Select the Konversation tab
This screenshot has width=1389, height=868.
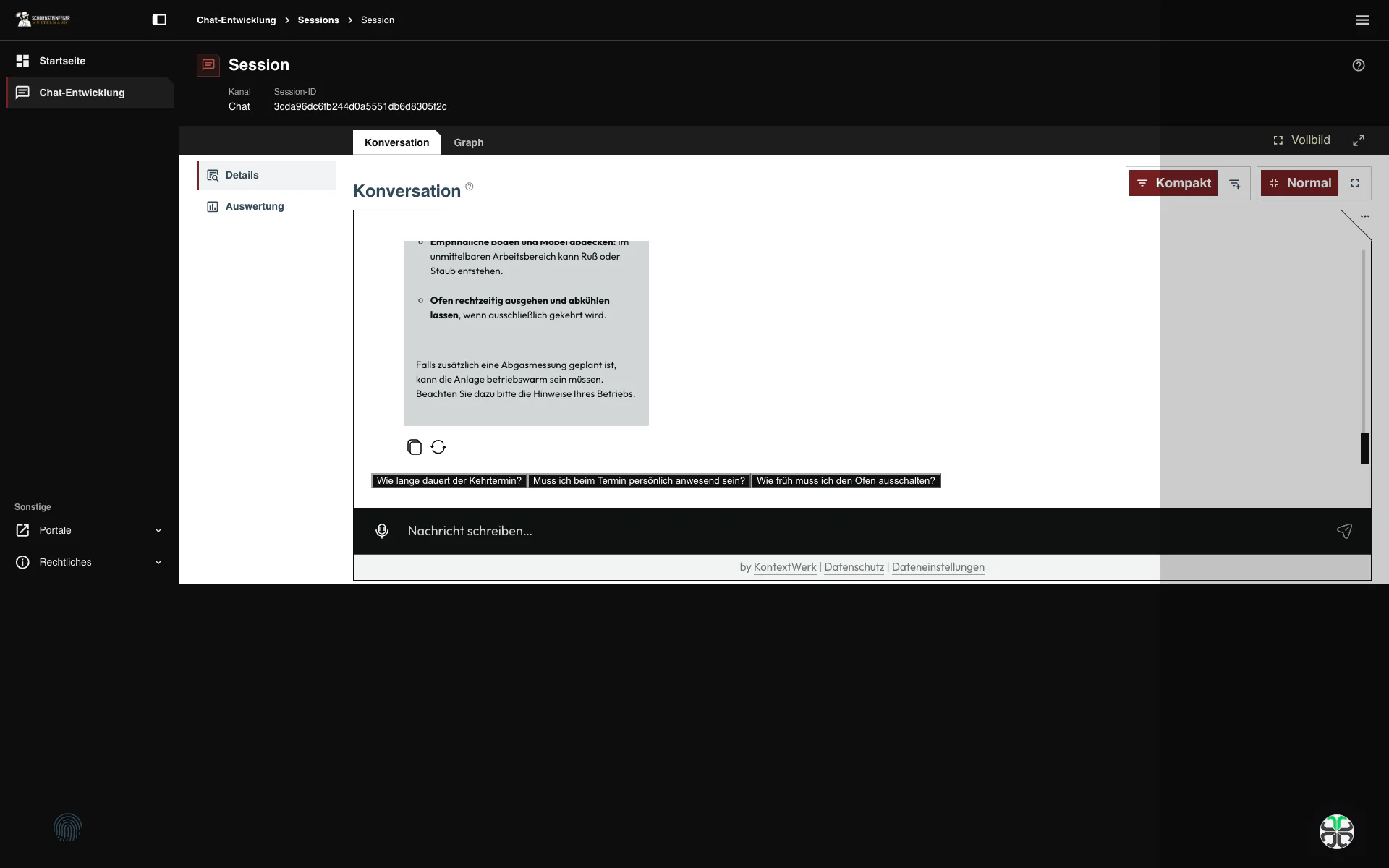point(396,142)
